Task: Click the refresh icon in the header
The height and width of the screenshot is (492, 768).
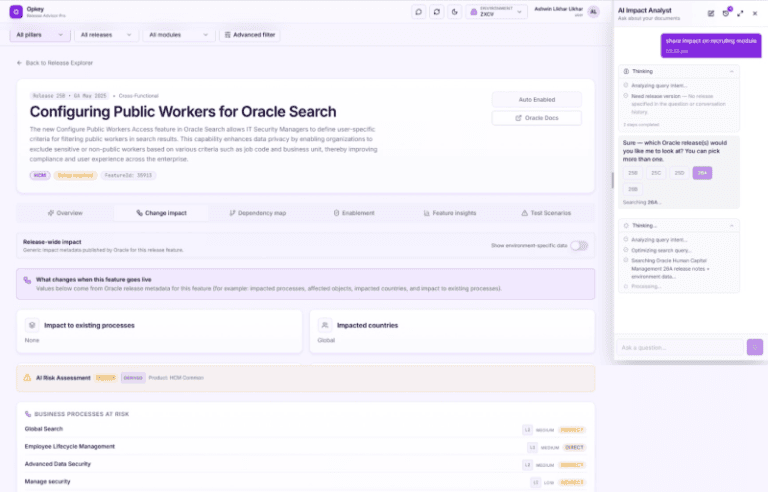Action: (x=437, y=12)
